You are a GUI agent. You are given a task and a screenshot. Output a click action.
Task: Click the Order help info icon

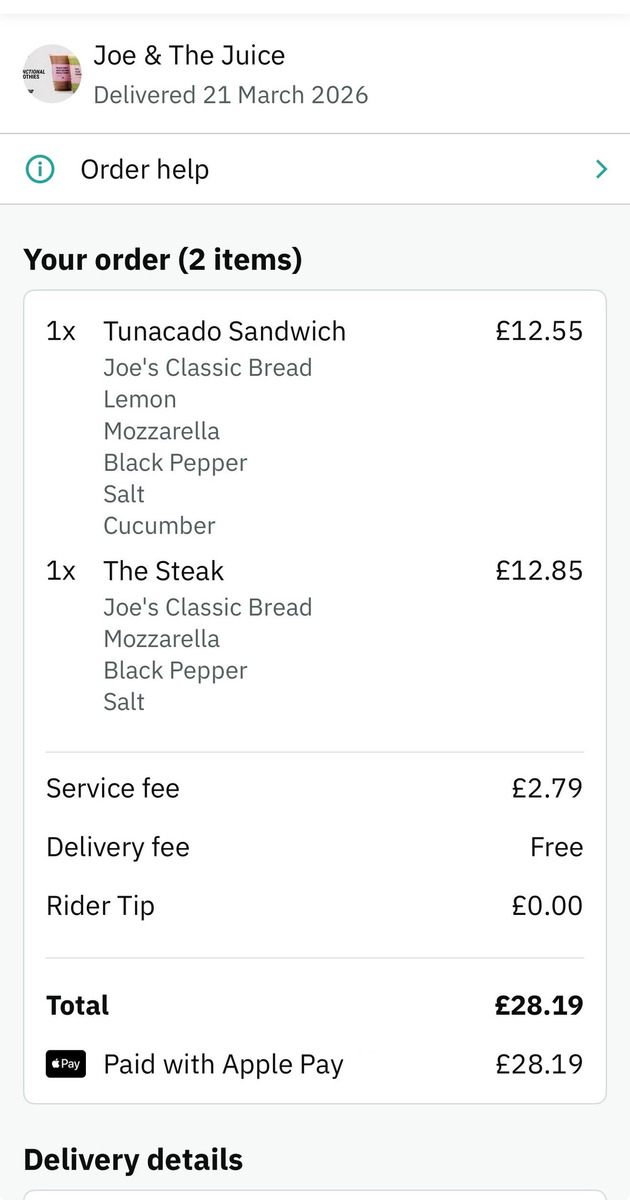point(39,169)
